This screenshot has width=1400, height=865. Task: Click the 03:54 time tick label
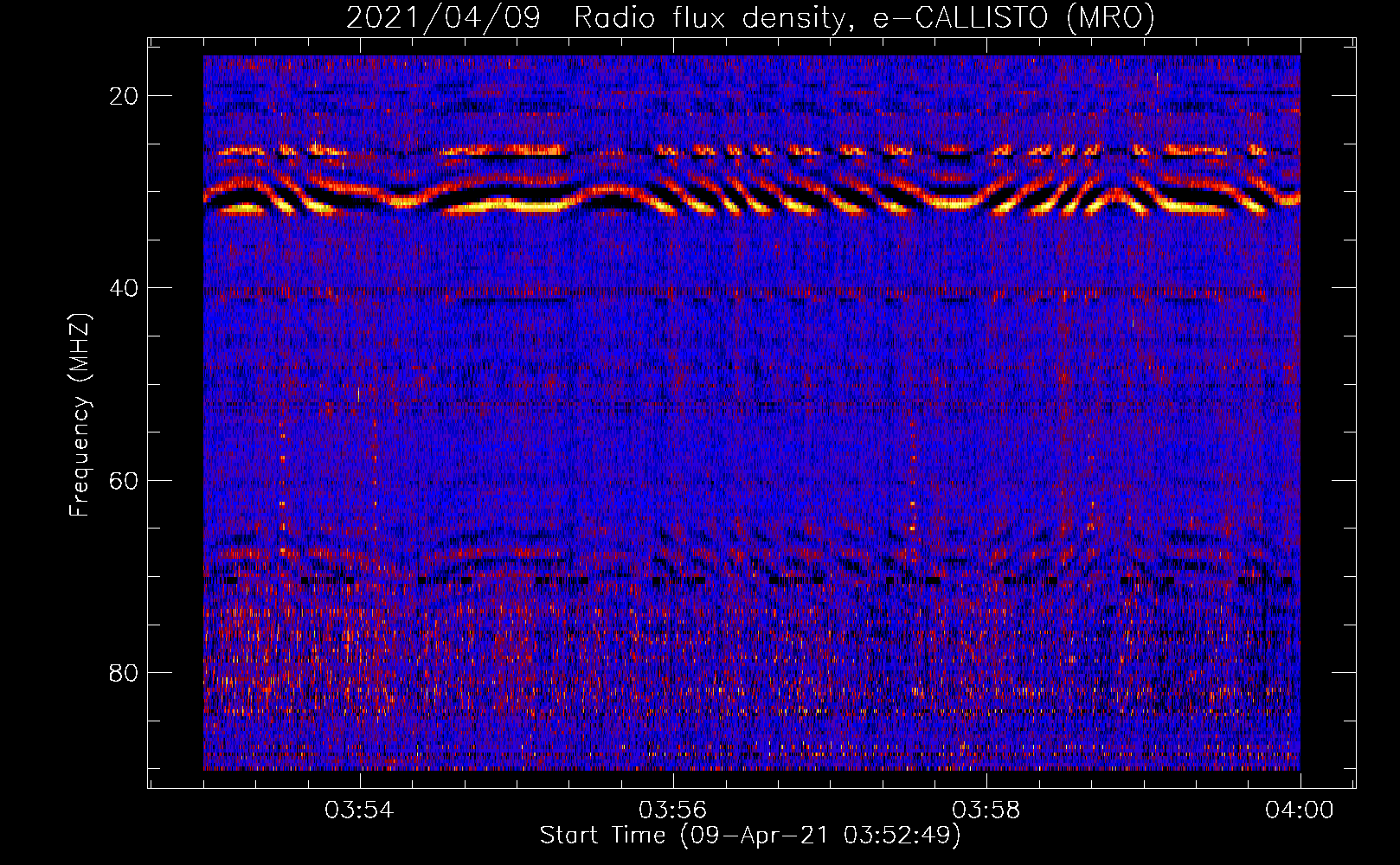[359, 811]
